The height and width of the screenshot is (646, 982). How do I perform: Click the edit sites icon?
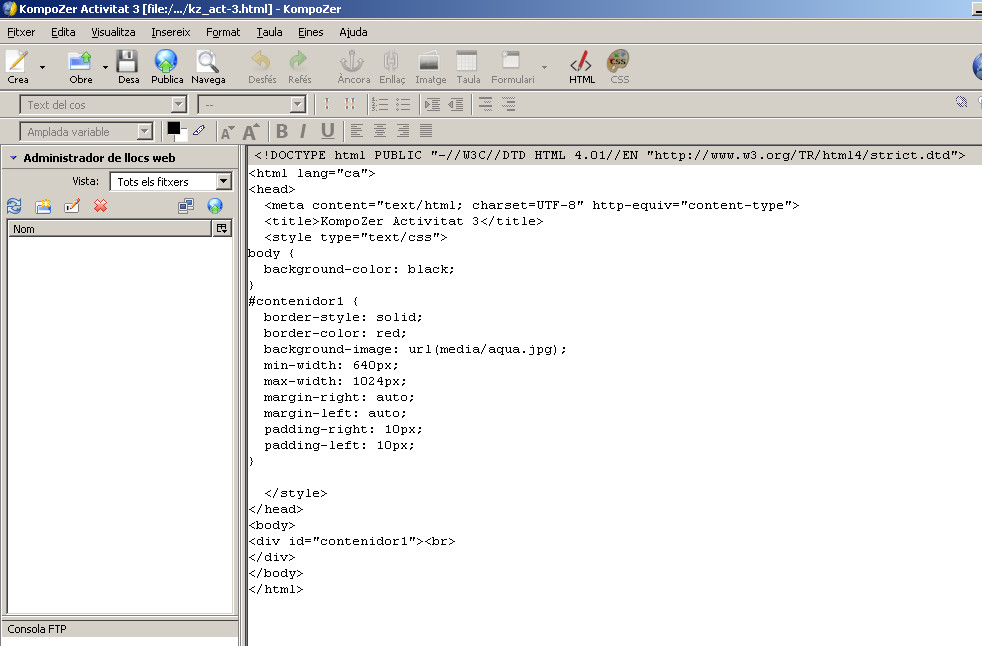[186, 206]
